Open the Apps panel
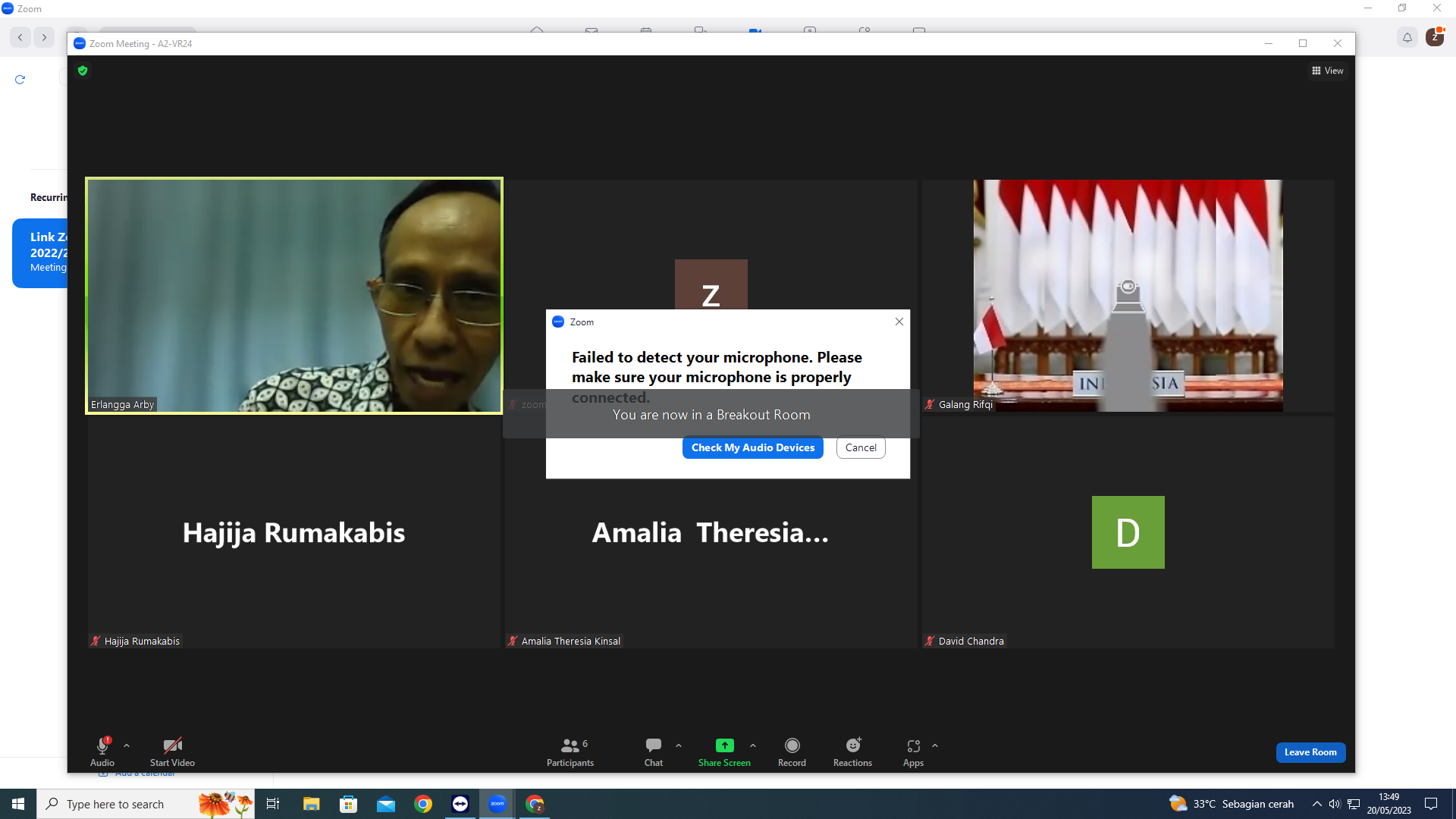 point(913,752)
